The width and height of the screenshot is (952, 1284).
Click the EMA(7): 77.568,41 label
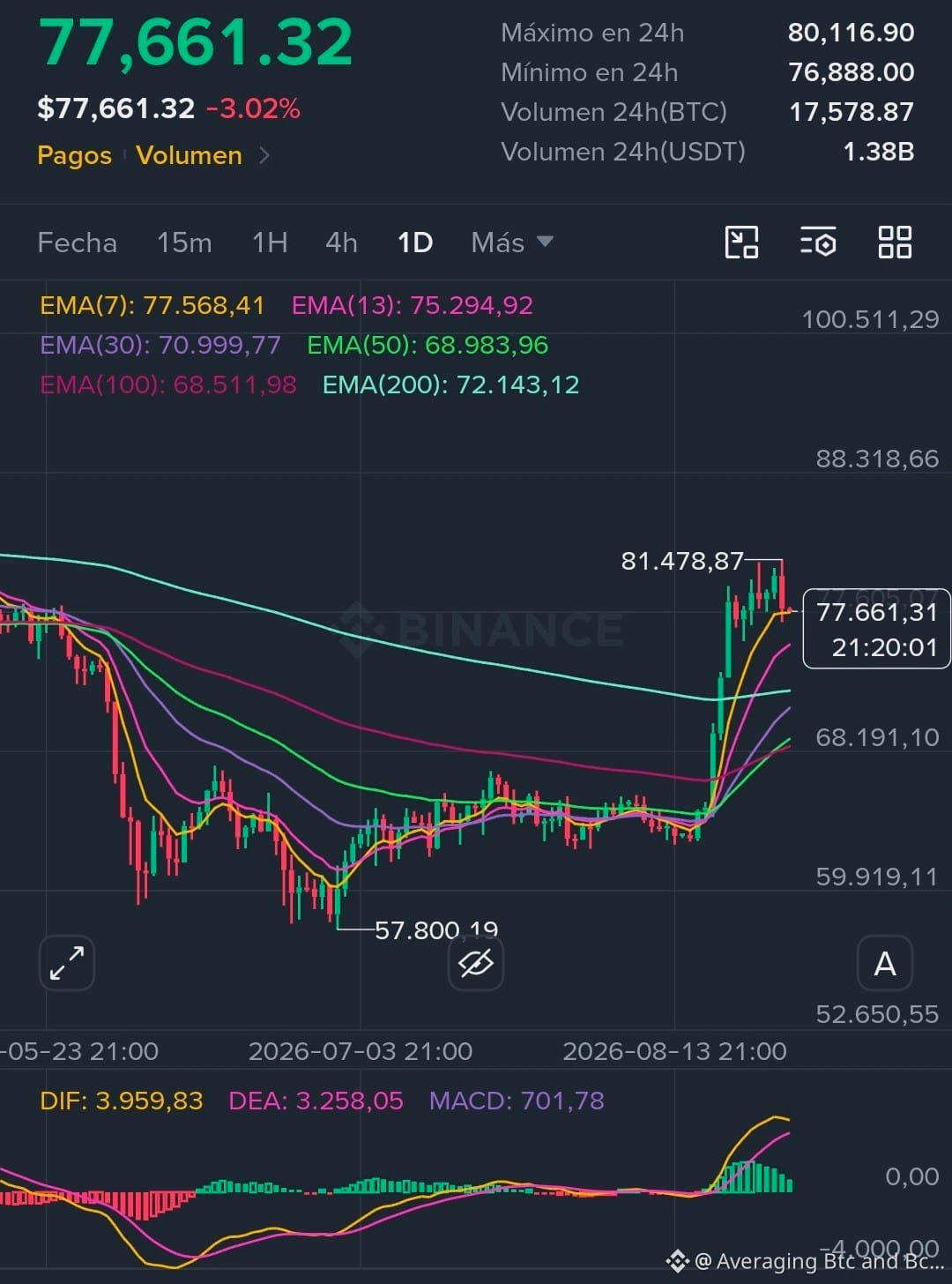pyautogui.click(x=152, y=306)
